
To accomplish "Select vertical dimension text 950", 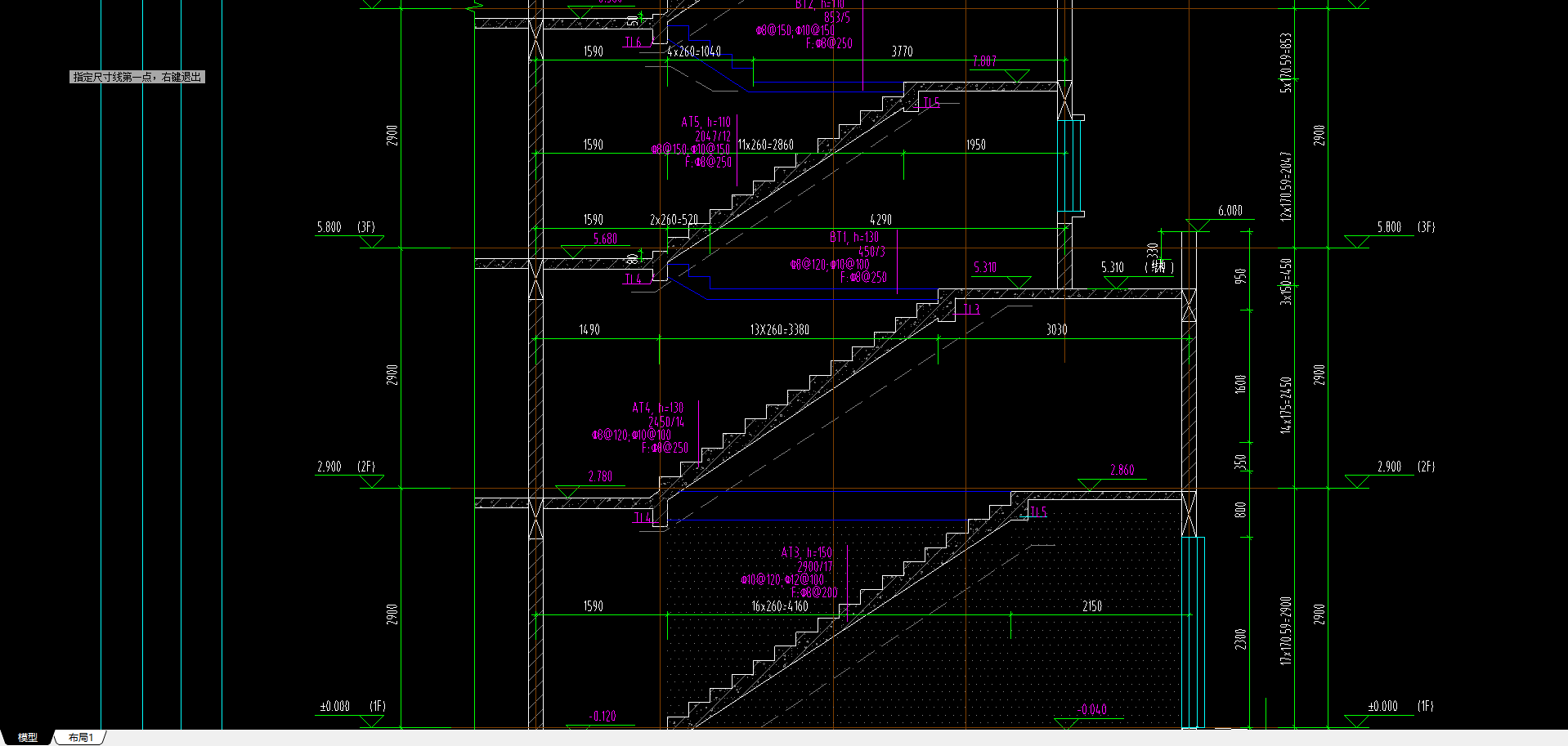I will coord(1241,276).
